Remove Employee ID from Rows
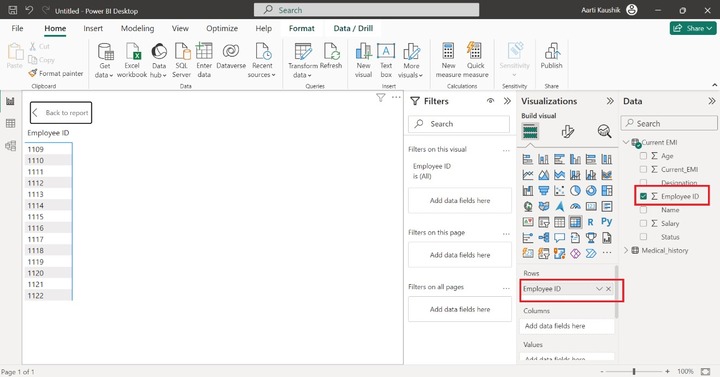The image size is (720, 377). 608,289
